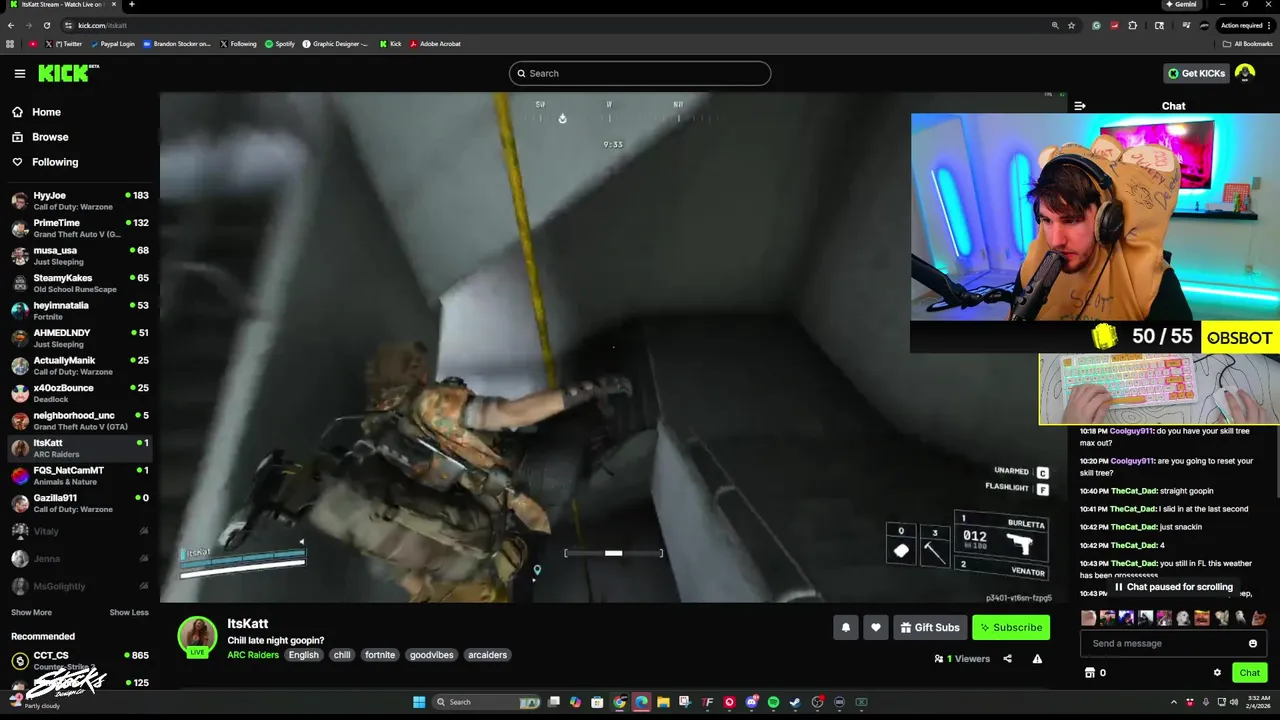The width and height of the screenshot is (1280, 720).
Task: Open the Get KICKs button
Action: (x=1196, y=73)
